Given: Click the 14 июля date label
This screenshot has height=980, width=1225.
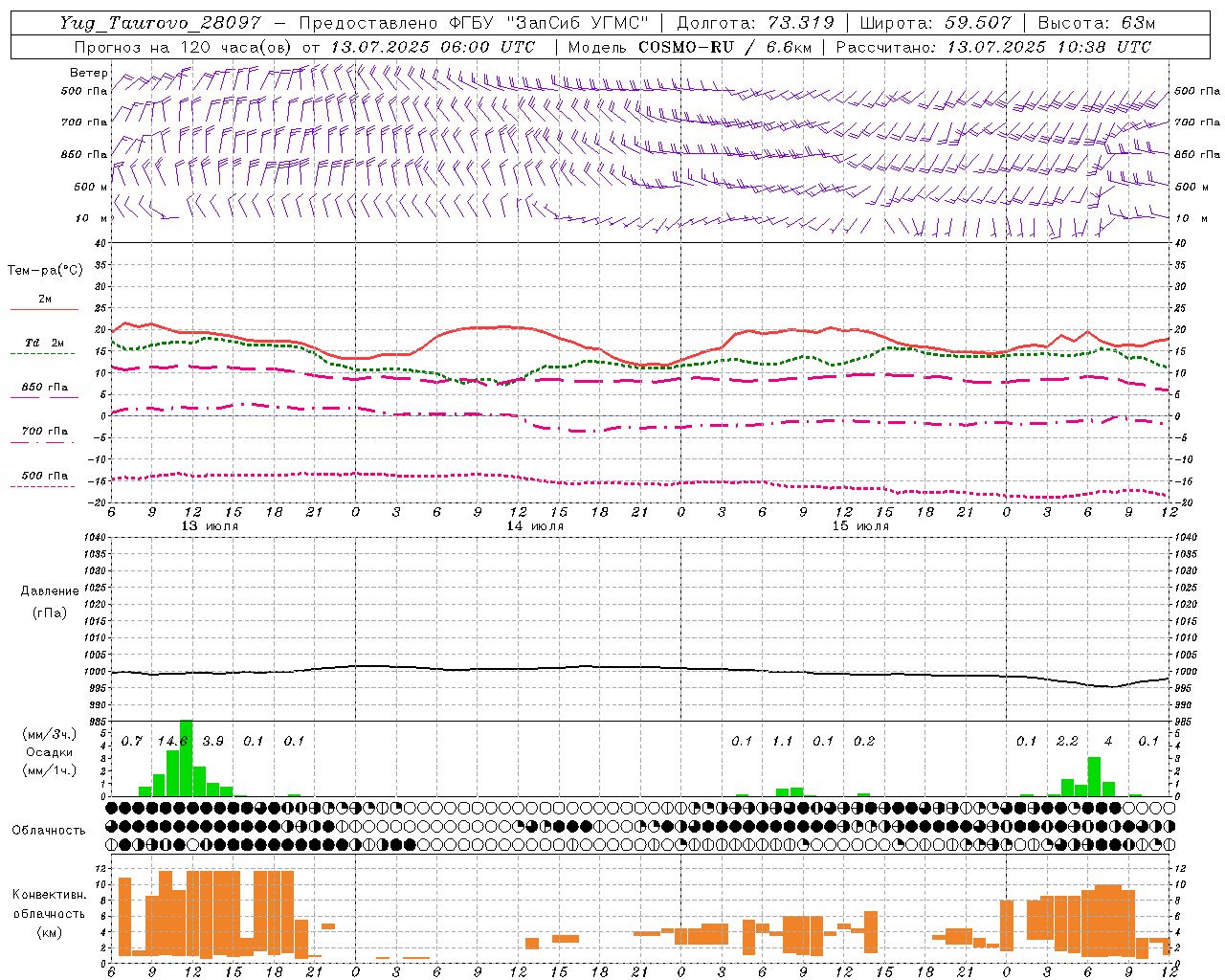Looking at the screenshot, I should [534, 526].
